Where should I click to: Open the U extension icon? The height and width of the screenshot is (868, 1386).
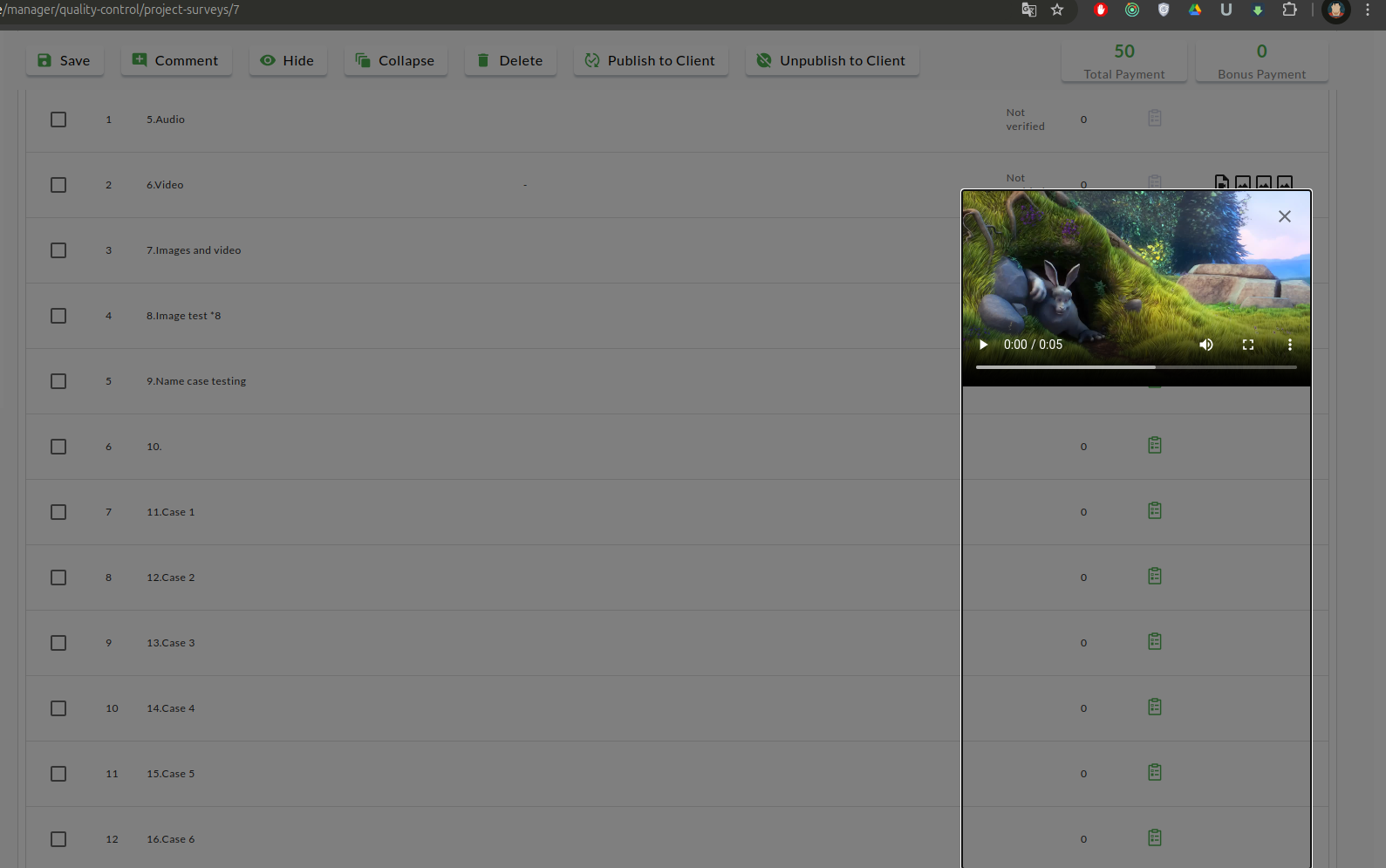1226,10
